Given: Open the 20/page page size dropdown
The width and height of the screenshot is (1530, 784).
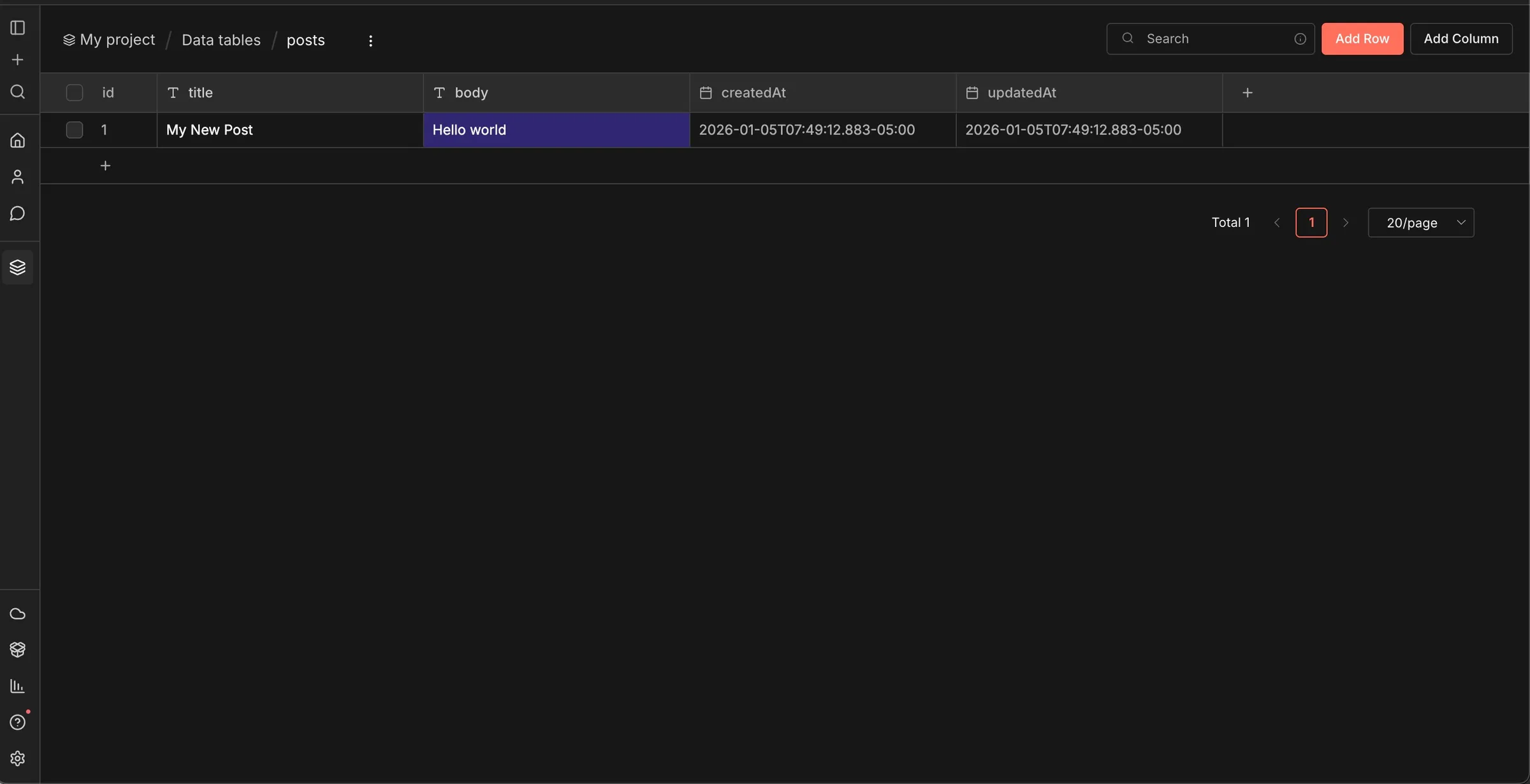Looking at the screenshot, I should click(x=1421, y=222).
